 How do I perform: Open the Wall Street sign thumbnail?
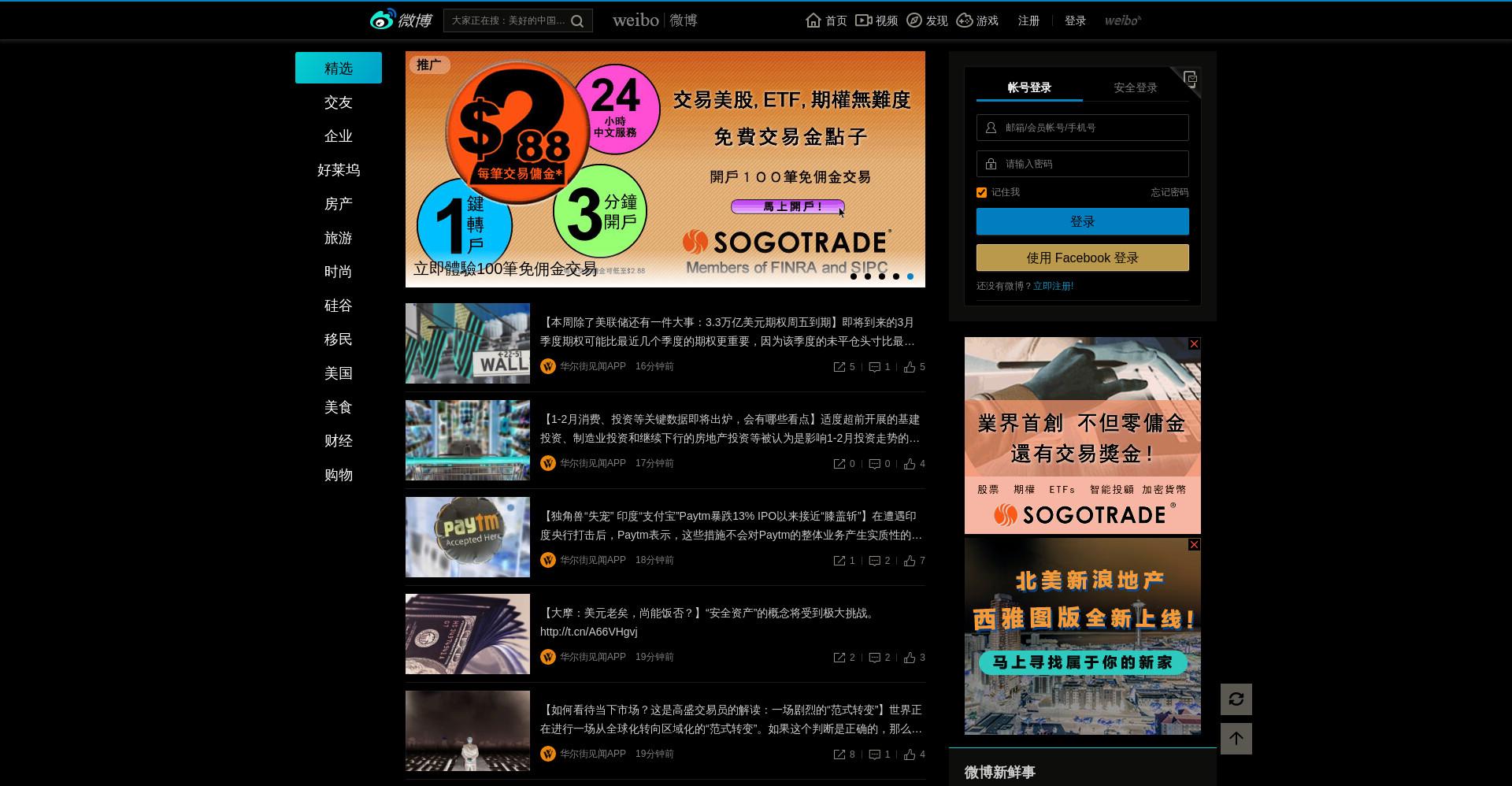(468, 343)
